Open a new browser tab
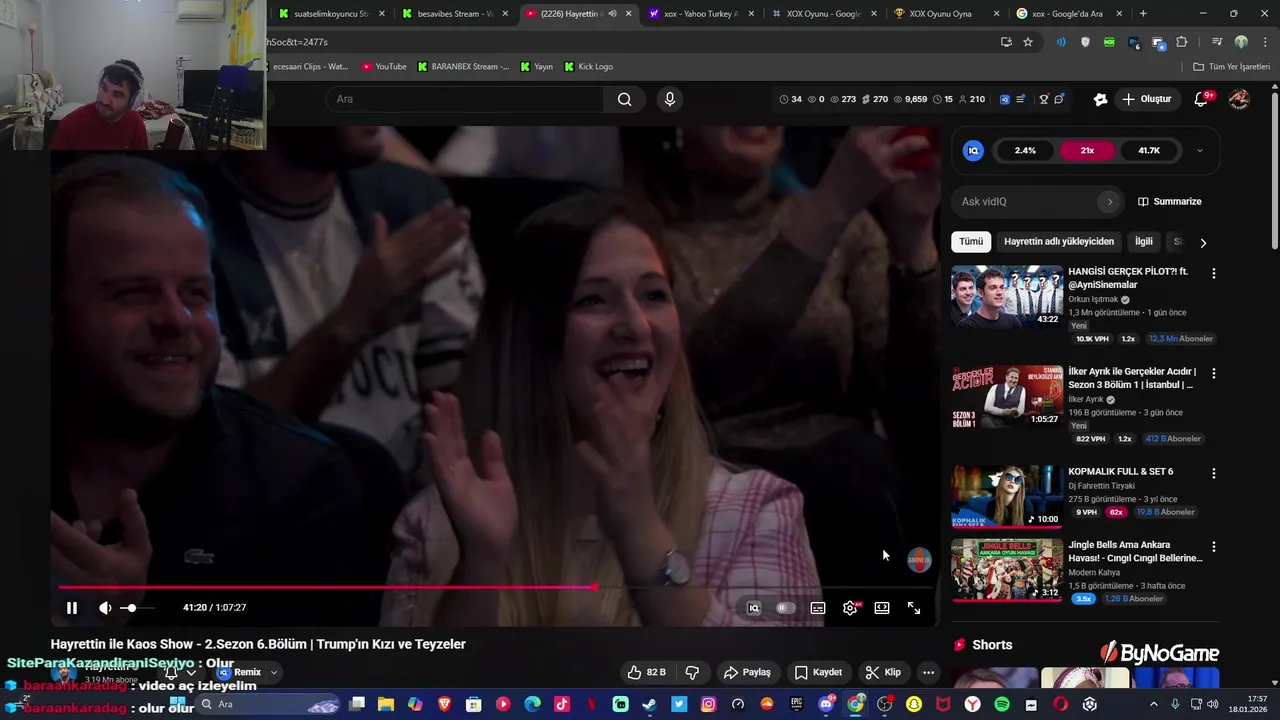 (1143, 14)
